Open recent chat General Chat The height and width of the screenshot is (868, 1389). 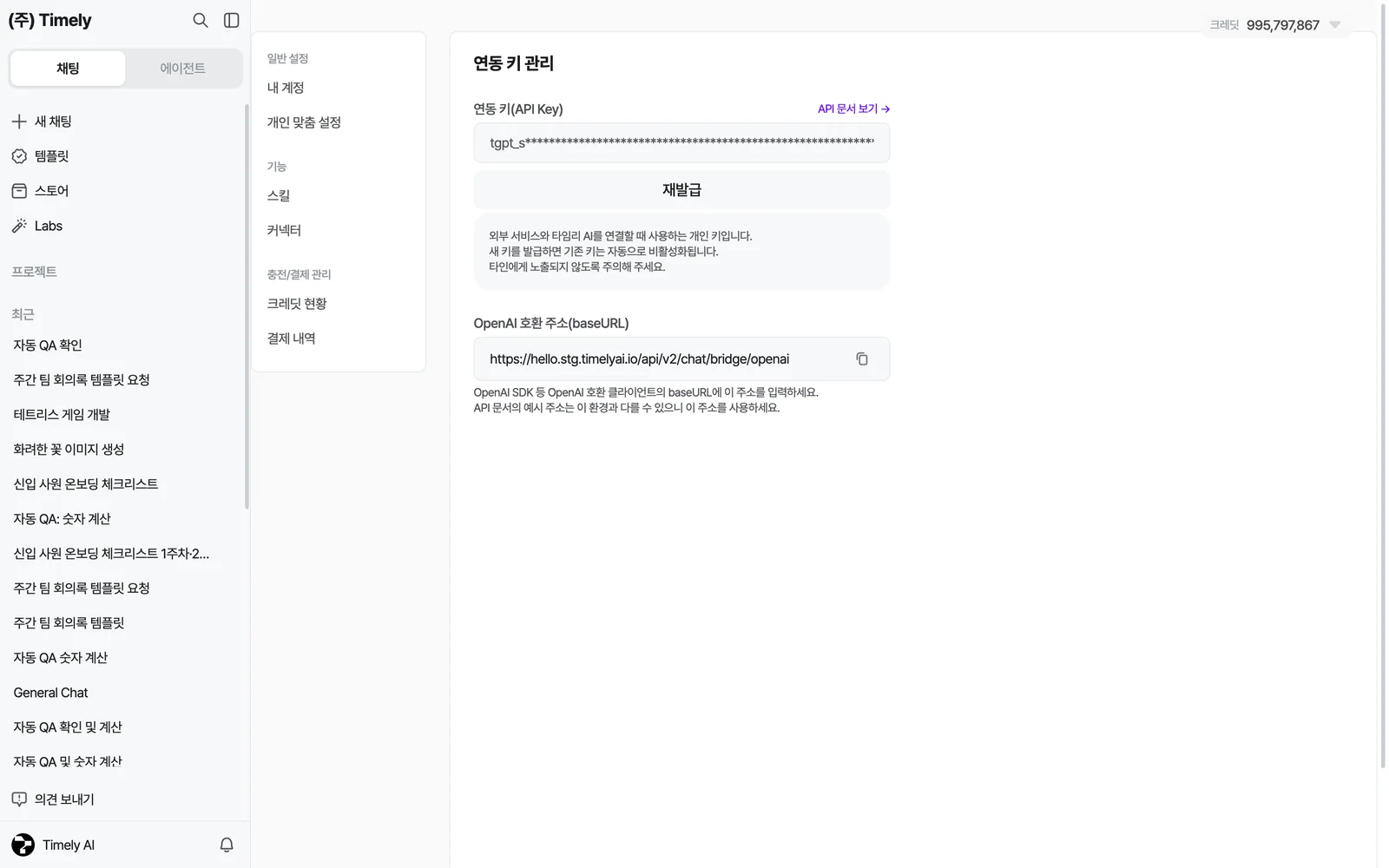[x=50, y=693]
